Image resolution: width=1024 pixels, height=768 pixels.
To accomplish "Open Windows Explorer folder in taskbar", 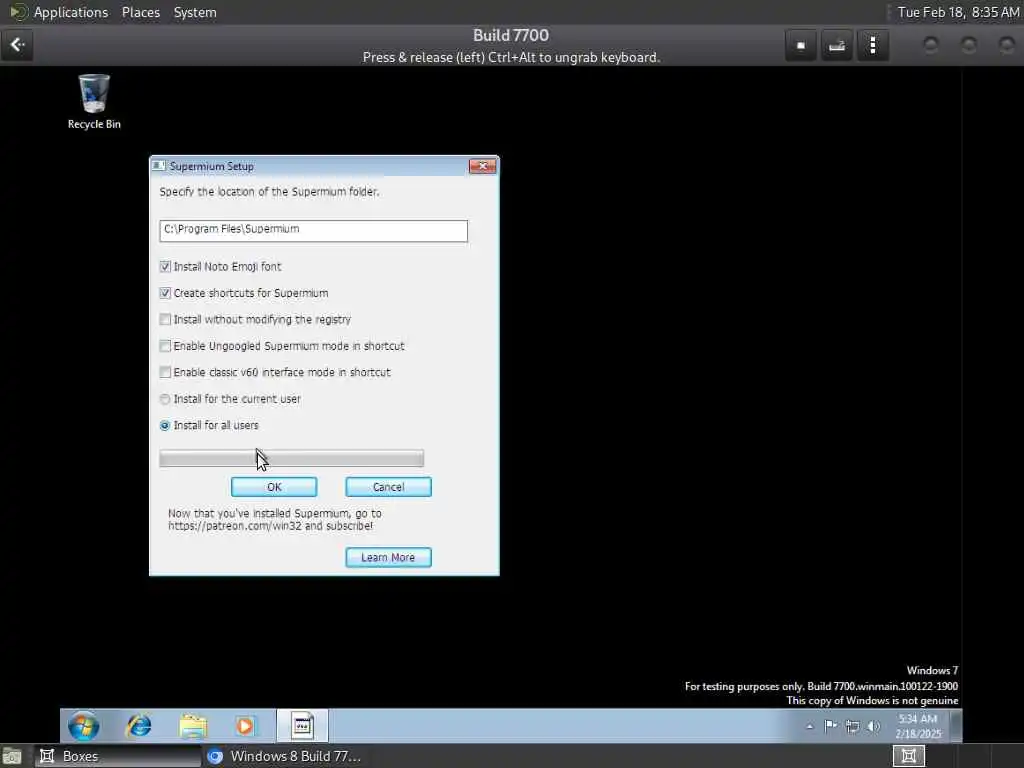I will click(x=193, y=726).
